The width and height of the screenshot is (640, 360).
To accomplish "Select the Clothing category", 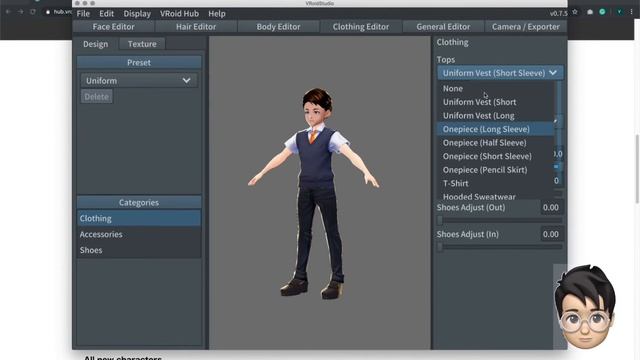I will [x=139, y=218].
